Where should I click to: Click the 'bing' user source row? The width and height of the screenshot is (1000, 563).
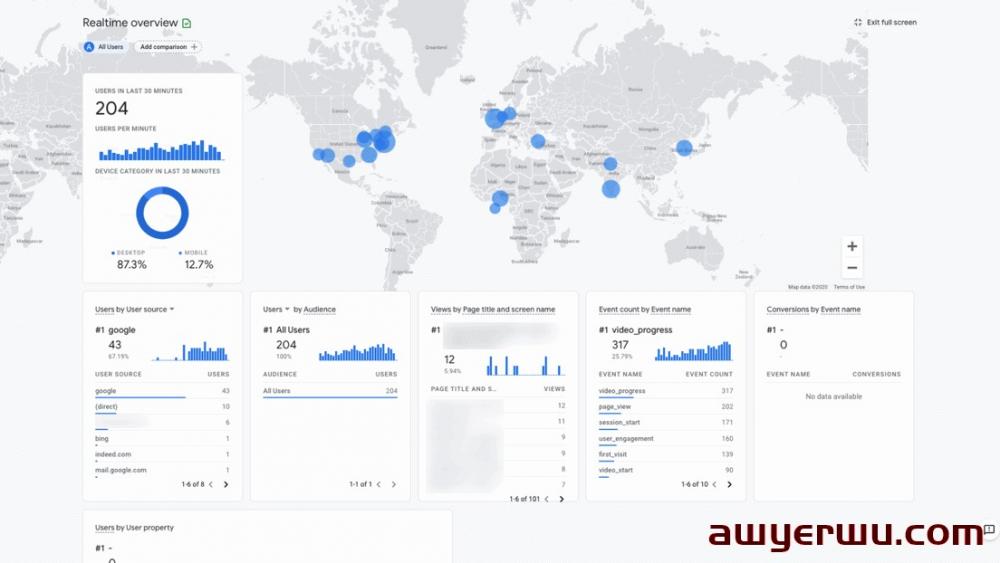click(162, 439)
